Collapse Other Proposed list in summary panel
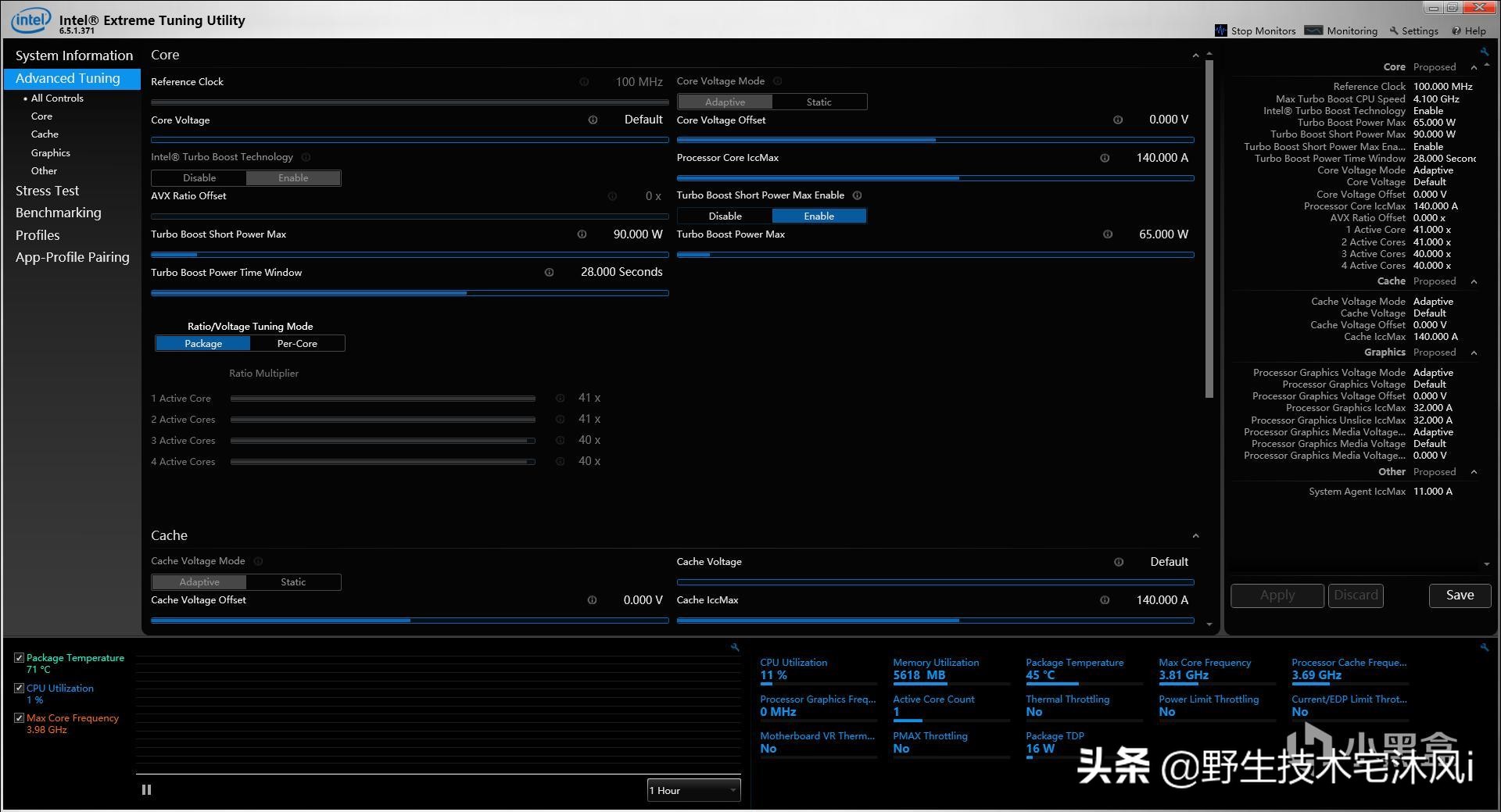Image resolution: width=1501 pixels, height=812 pixels. tap(1474, 472)
